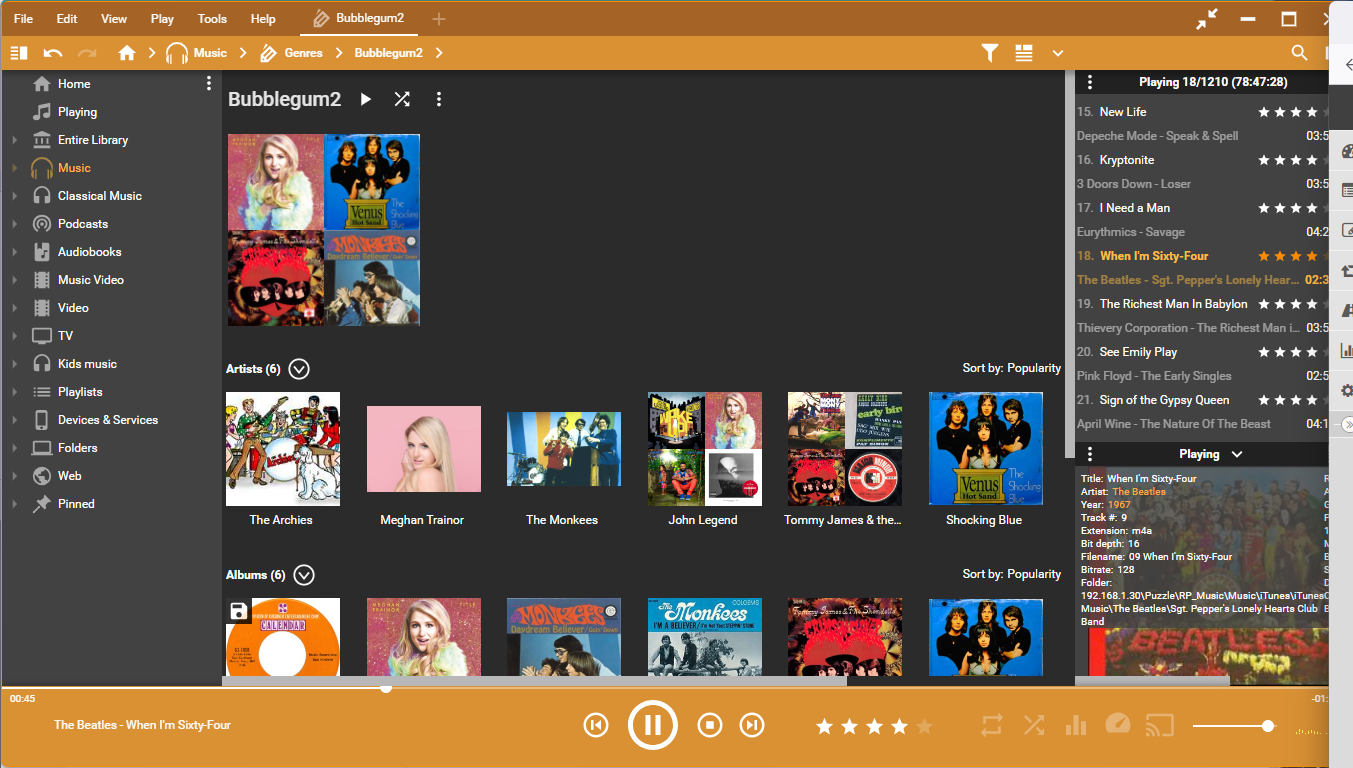Toggle shuffle mode in player bar
This screenshot has height=768, width=1353.
pos(1034,725)
